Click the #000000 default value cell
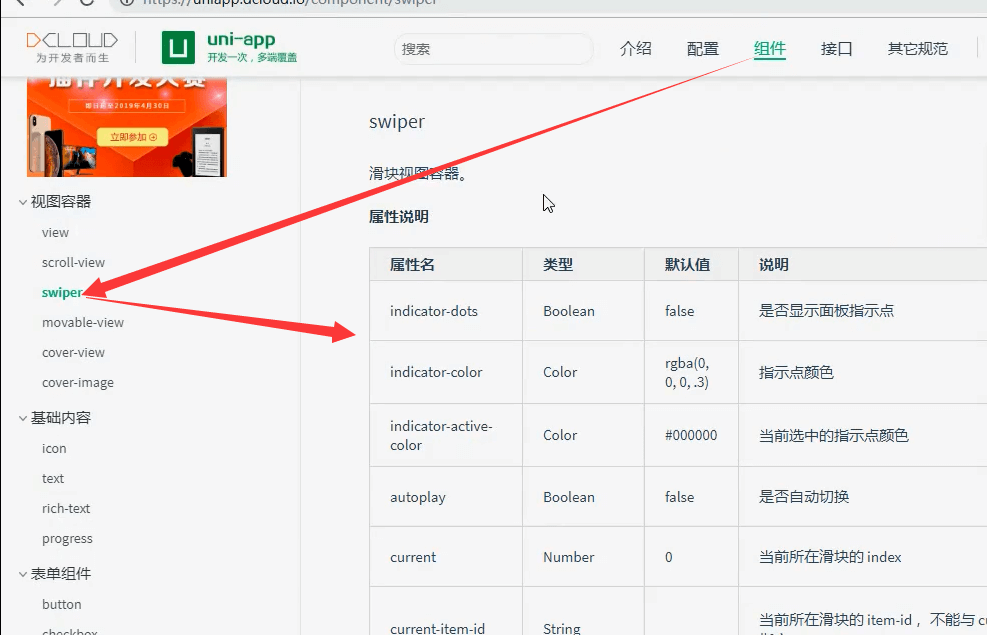Image resolution: width=987 pixels, height=635 pixels. click(691, 436)
